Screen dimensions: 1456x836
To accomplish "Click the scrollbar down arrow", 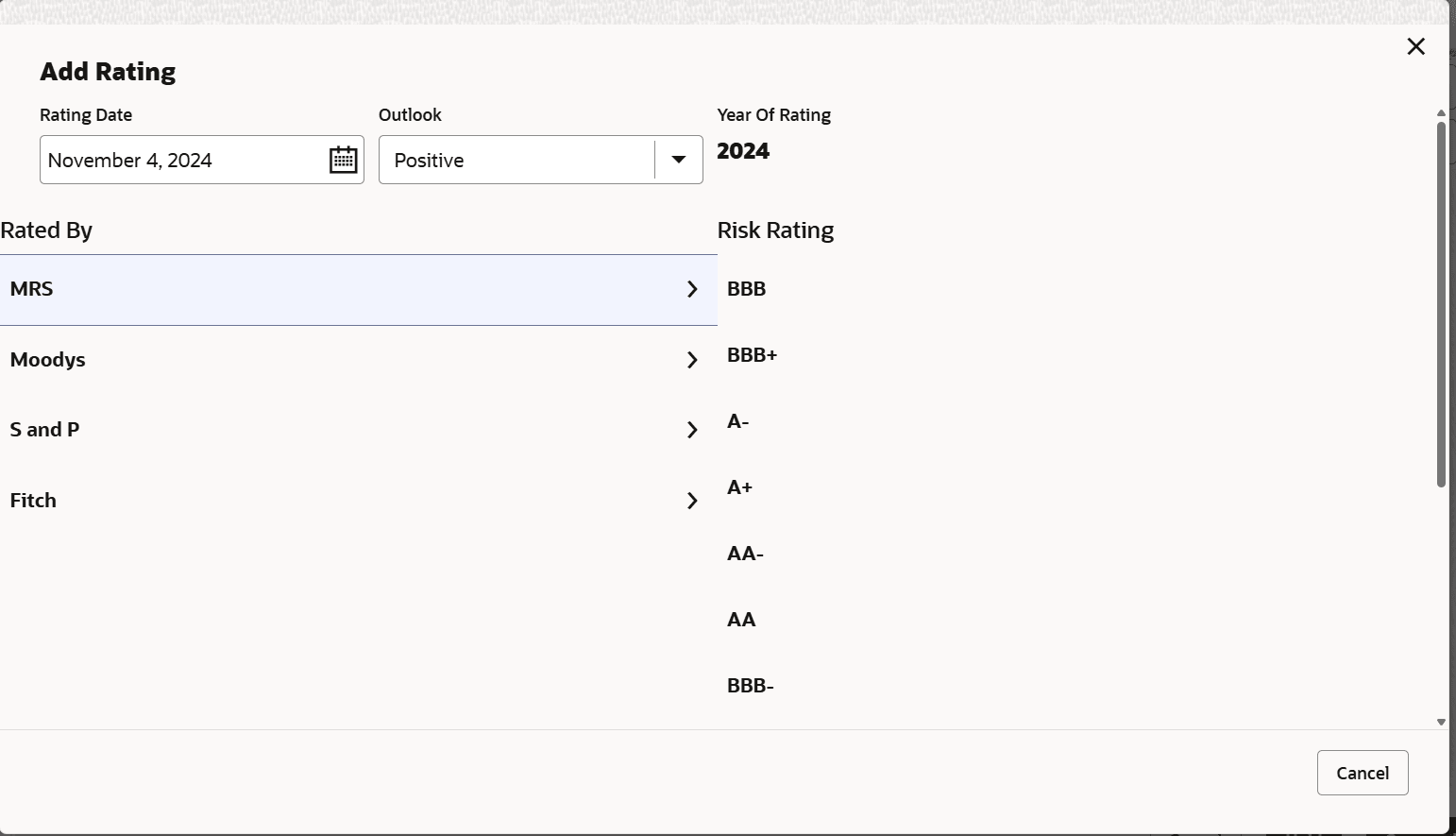I will [x=1441, y=722].
